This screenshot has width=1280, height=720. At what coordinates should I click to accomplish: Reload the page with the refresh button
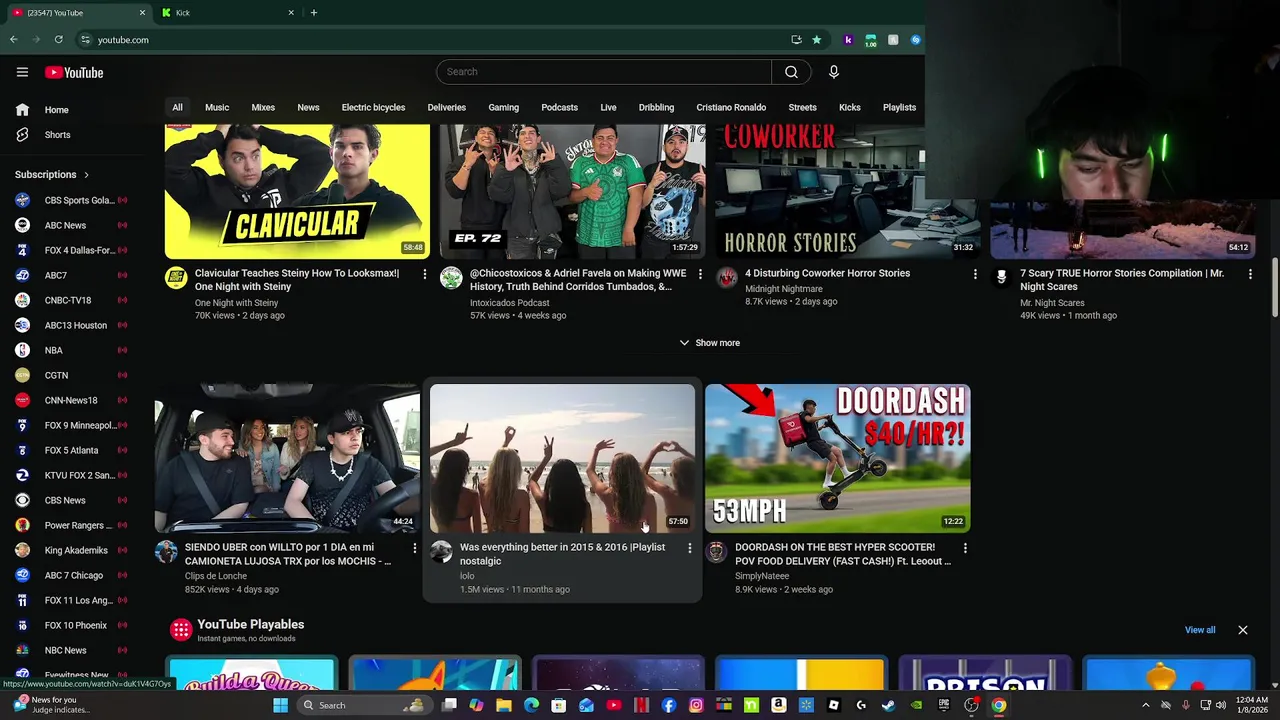coord(59,40)
